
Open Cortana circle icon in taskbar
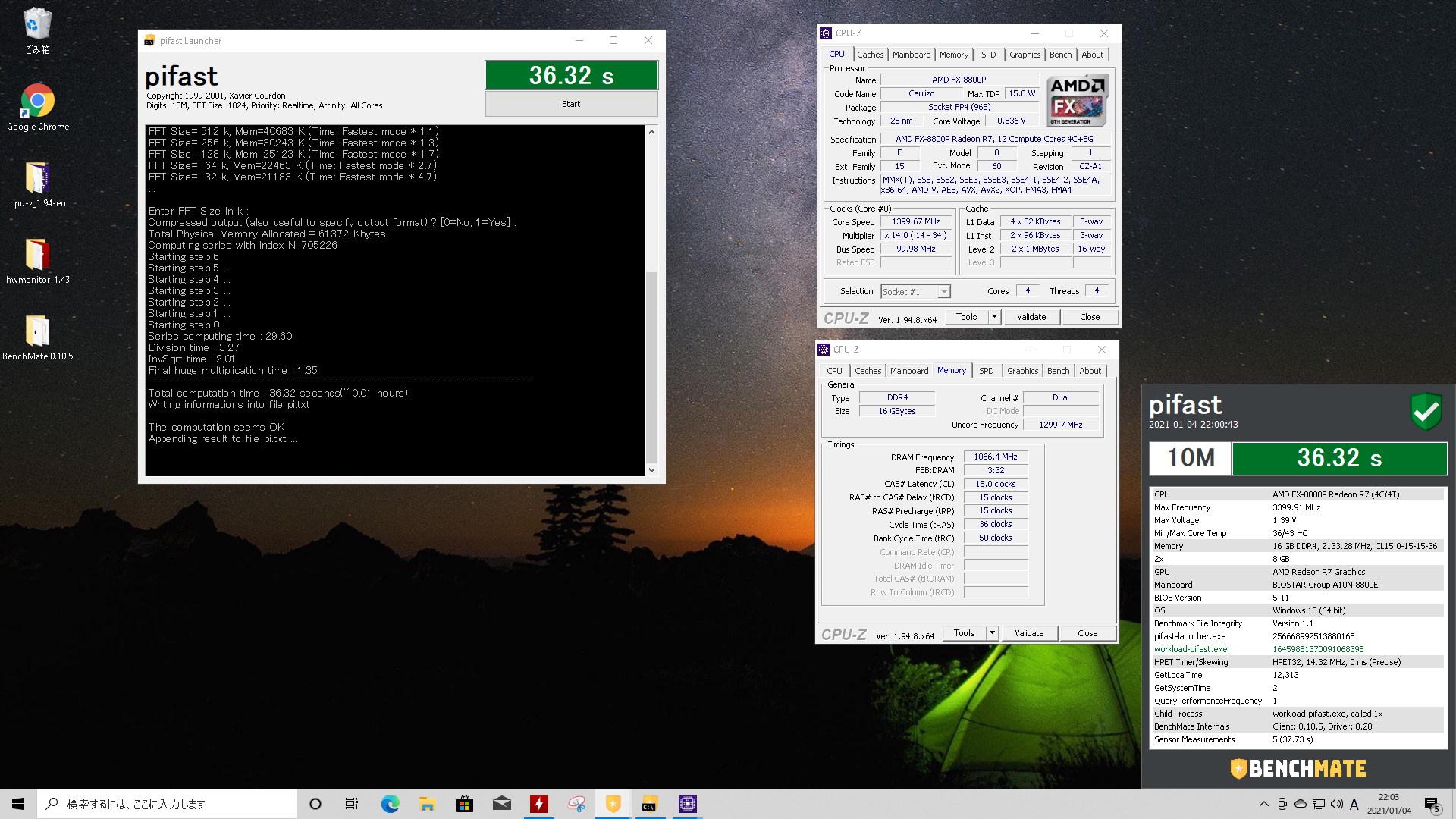pyautogui.click(x=315, y=804)
